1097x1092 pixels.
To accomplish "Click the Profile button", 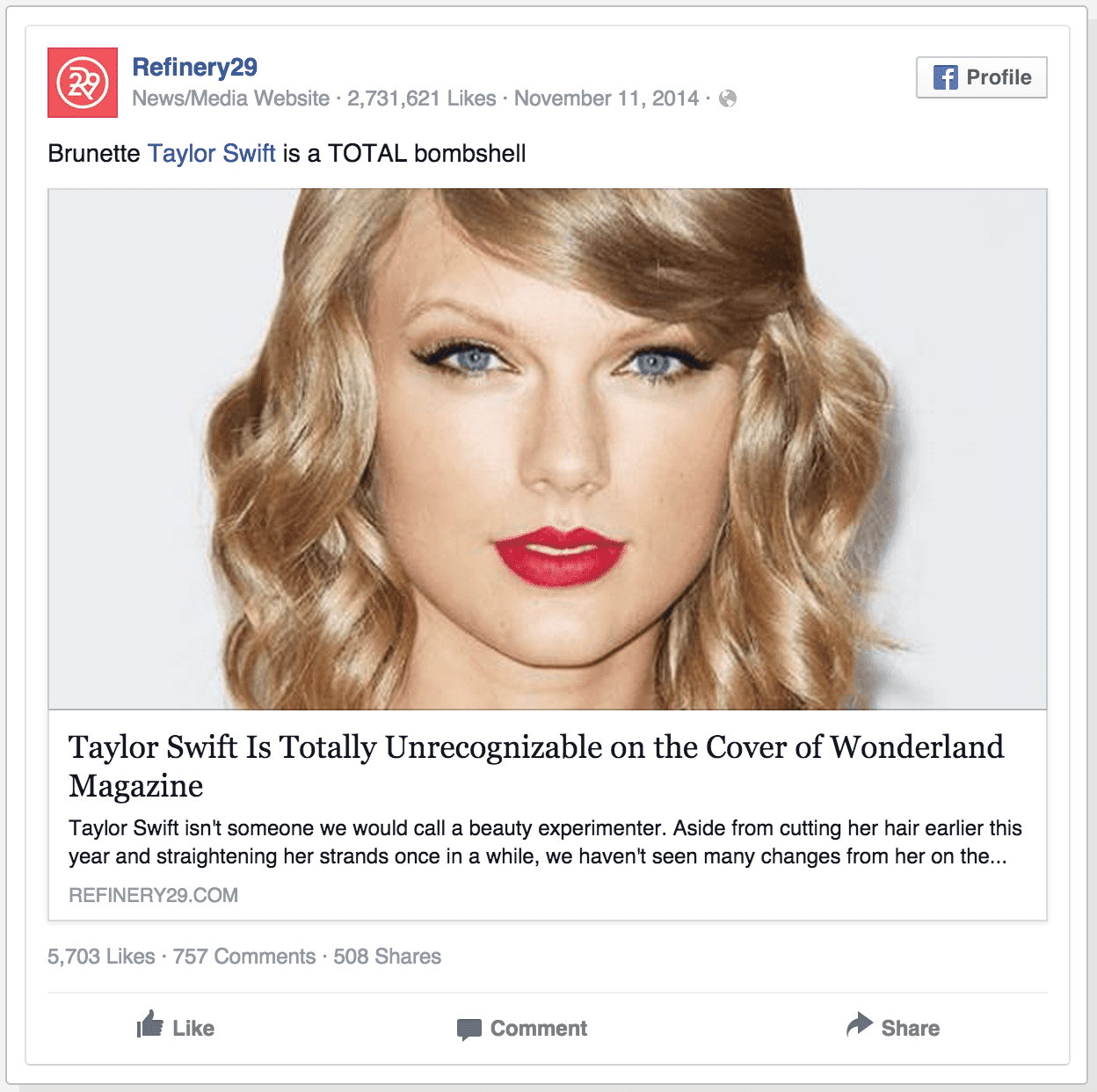I will click(981, 77).
